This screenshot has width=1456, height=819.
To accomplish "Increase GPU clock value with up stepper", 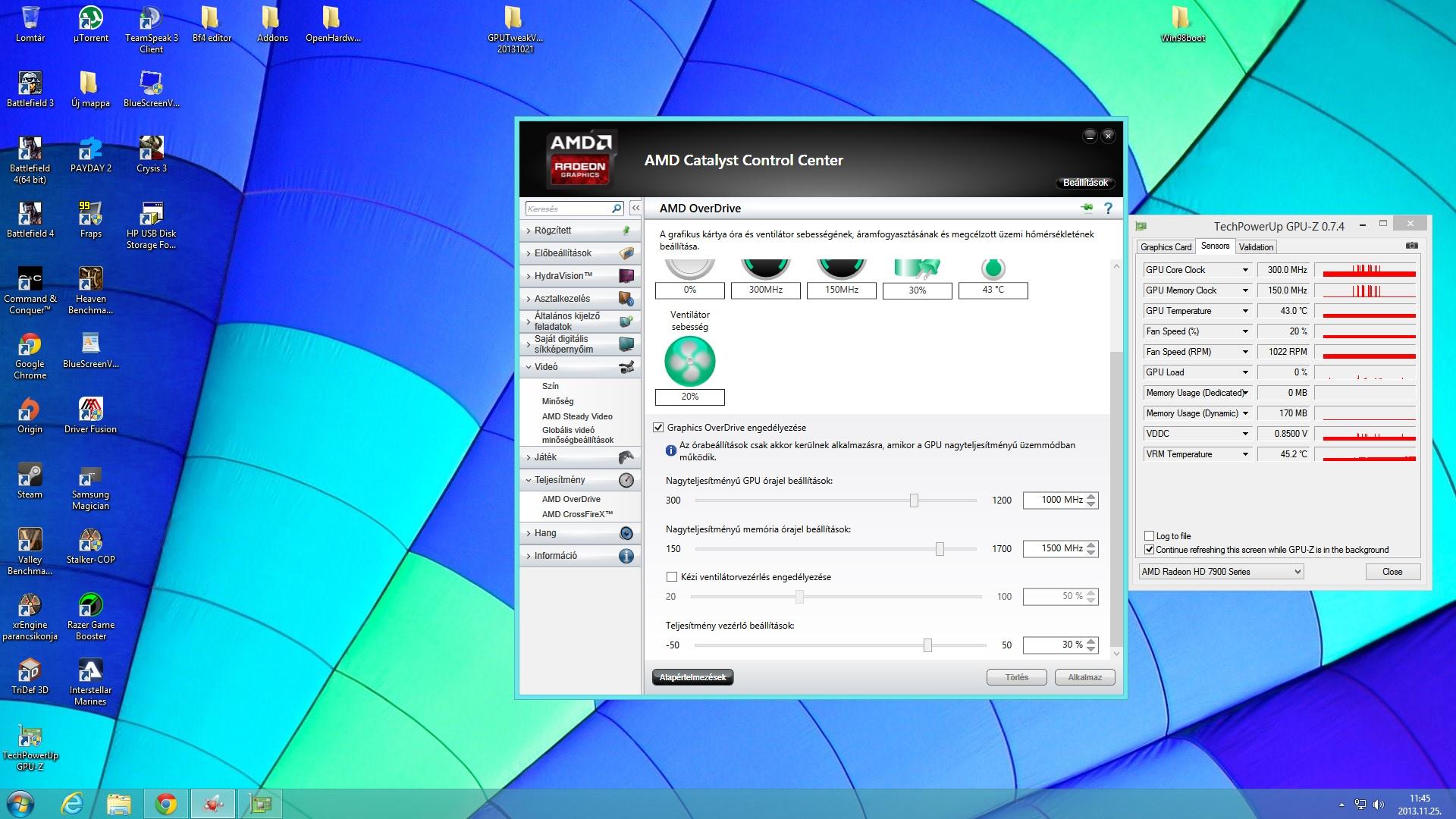I will click(x=1091, y=497).
